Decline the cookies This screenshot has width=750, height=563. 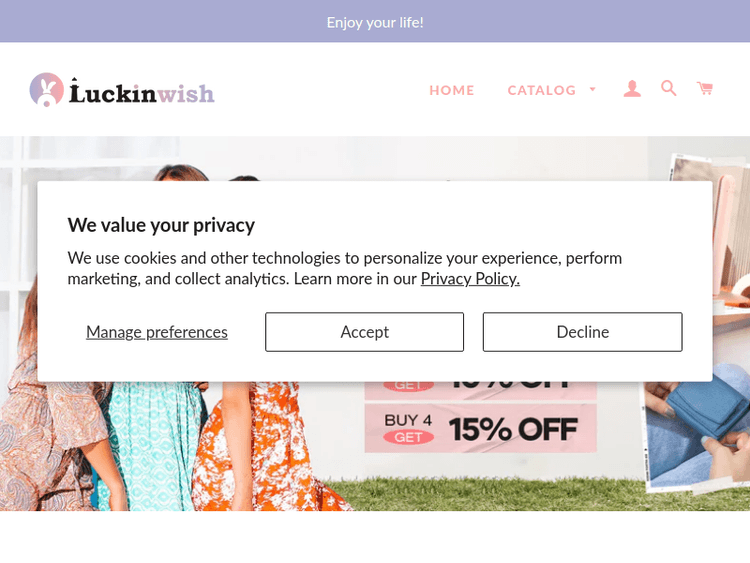(582, 332)
